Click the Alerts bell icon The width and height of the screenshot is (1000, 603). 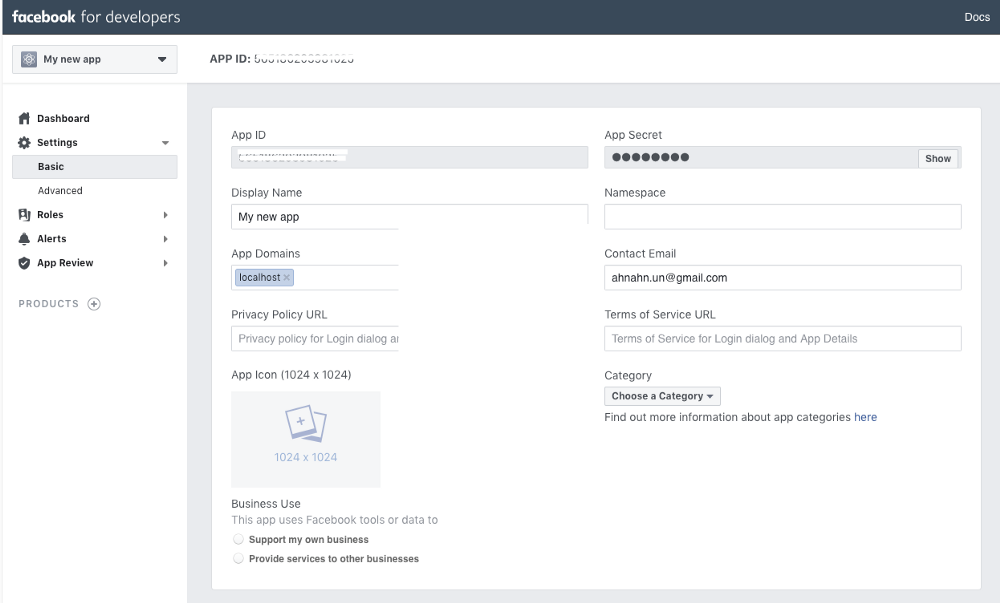click(24, 239)
